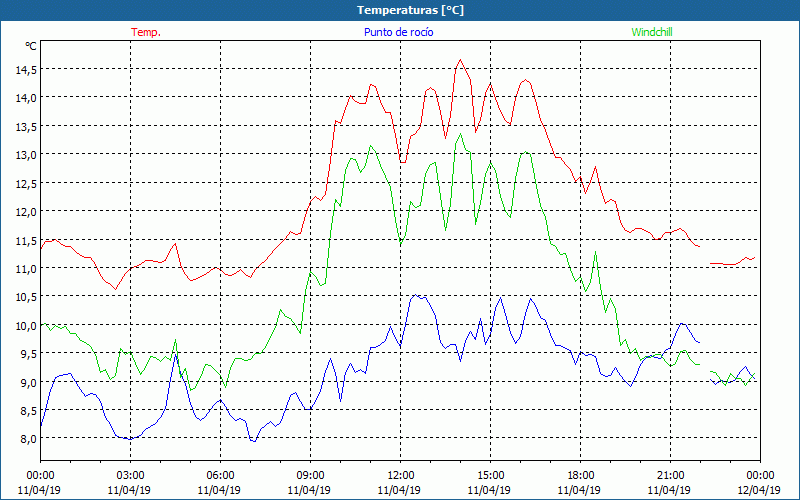
Task: Click the 8,0 y-axis value
Action: (28, 439)
